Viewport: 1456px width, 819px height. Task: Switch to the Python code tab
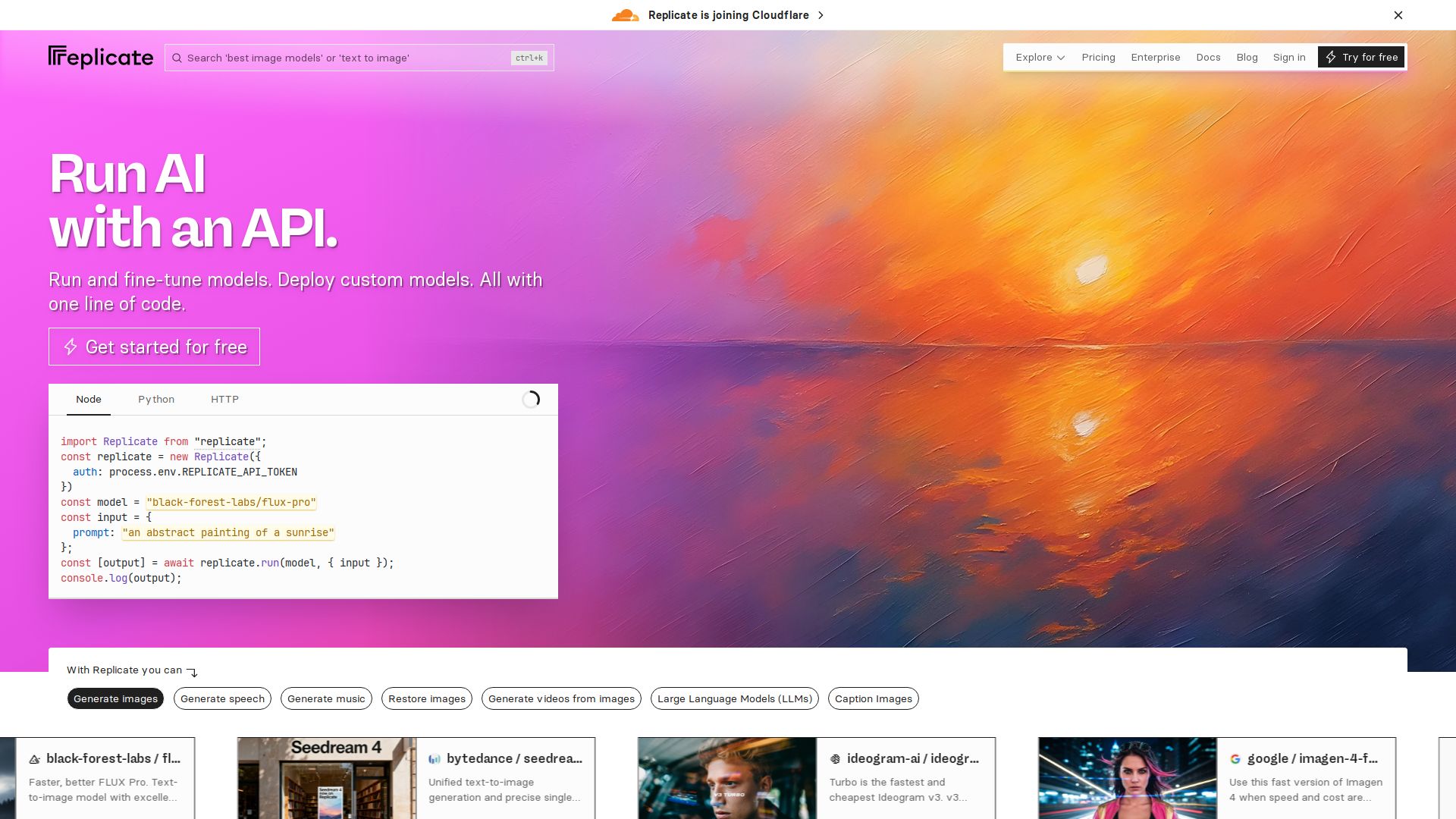click(156, 400)
